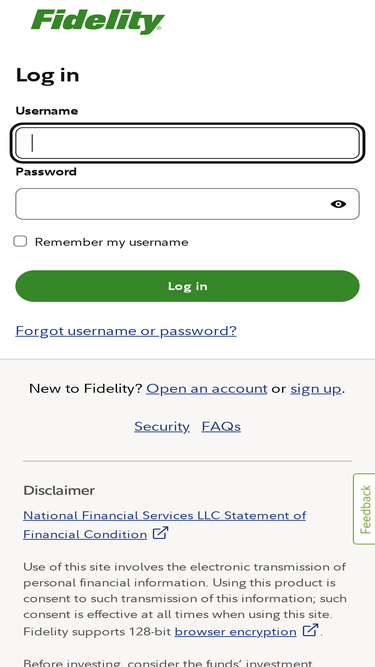
Task: Show password with the eye icon
Action: point(338,204)
